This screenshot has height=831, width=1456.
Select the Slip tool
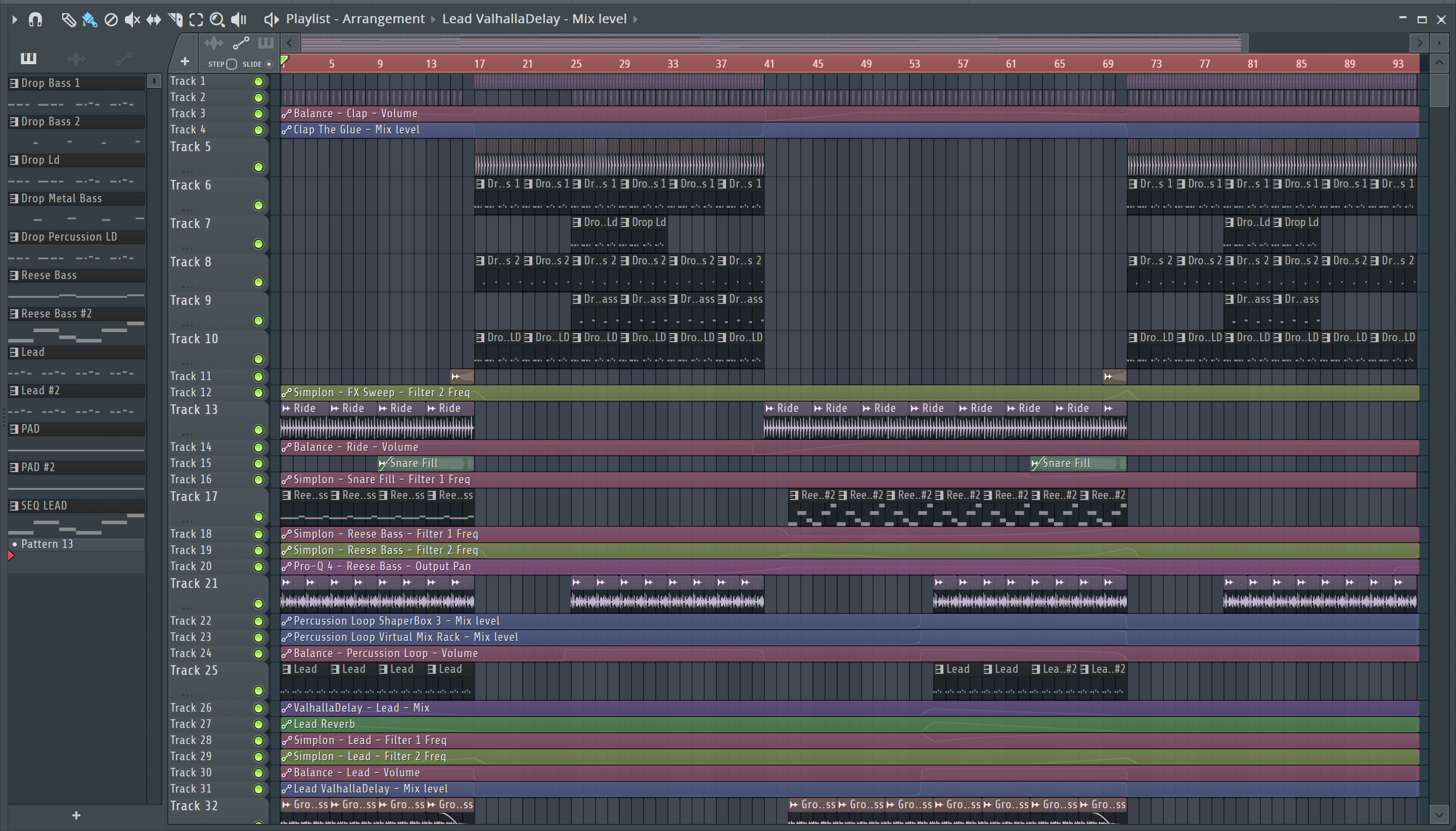154,20
